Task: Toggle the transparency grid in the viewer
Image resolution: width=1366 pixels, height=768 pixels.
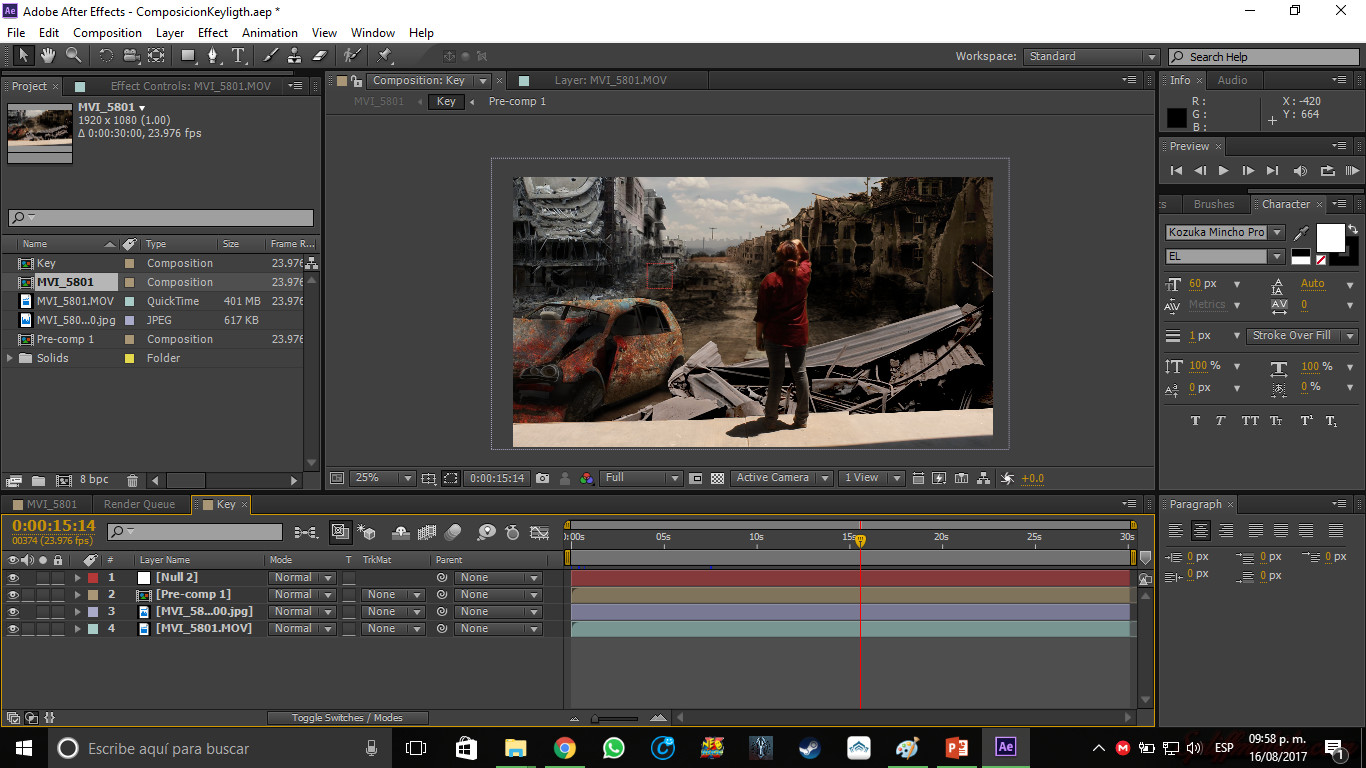Action: pos(716,478)
